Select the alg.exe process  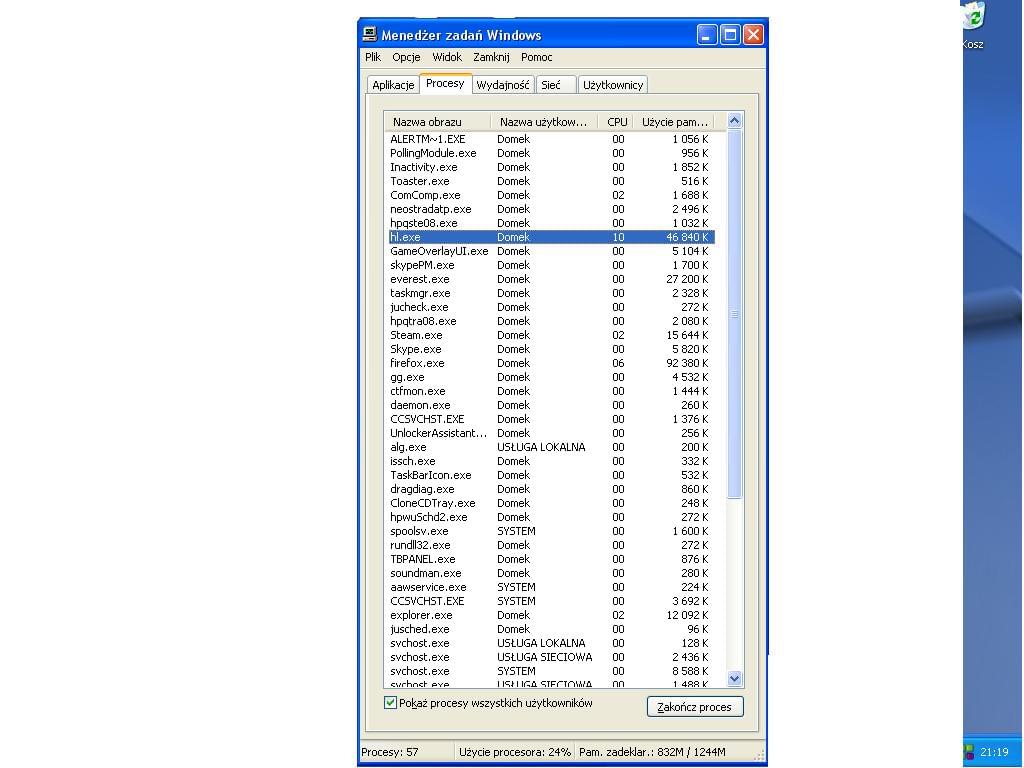pyautogui.click(x=552, y=447)
